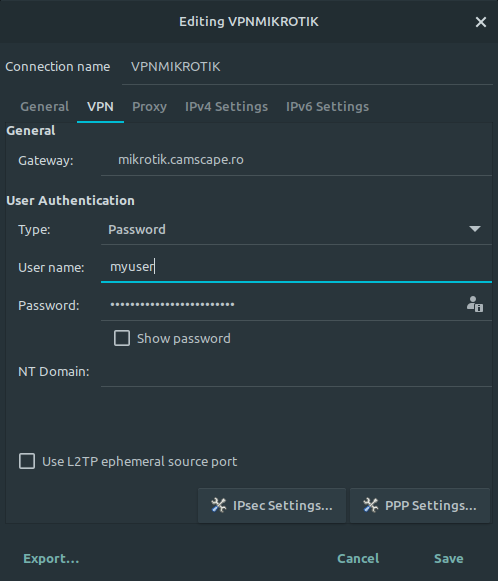Open IPsec Settings dialog

[272, 505]
